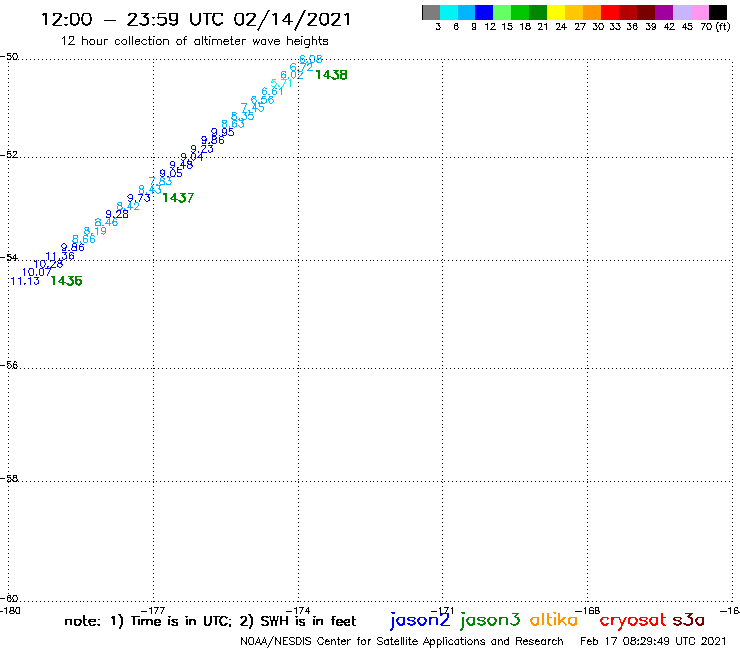Click the cyan swatch in the color legend
The height and width of the screenshot is (650, 740).
pos(449,12)
